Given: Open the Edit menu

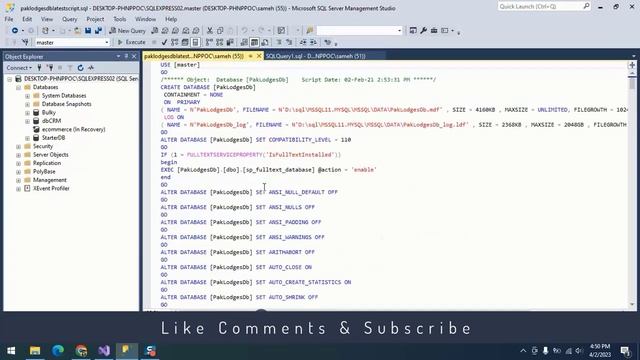Looking at the screenshot, I should click(x=27, y=19).
